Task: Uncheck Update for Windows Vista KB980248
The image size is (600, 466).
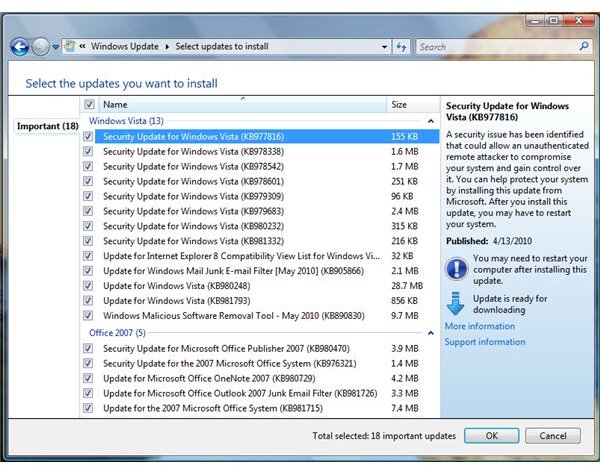Action: point(88,286)
